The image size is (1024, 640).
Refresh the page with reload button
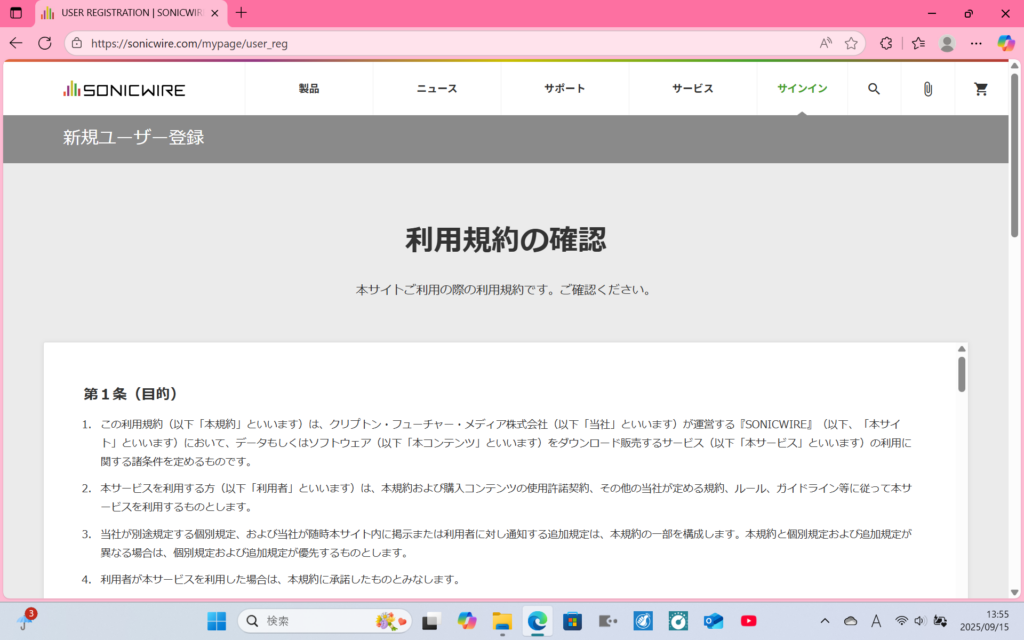pos(45,43)
